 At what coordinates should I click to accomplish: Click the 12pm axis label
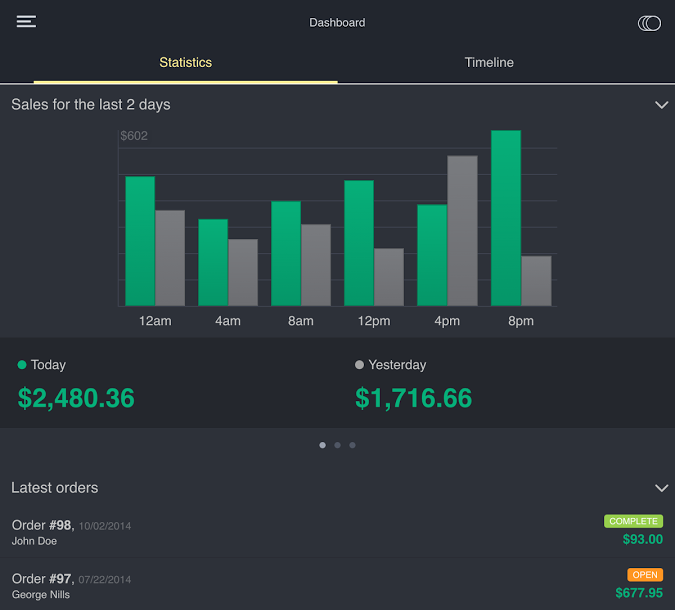[x=374, y=321]
